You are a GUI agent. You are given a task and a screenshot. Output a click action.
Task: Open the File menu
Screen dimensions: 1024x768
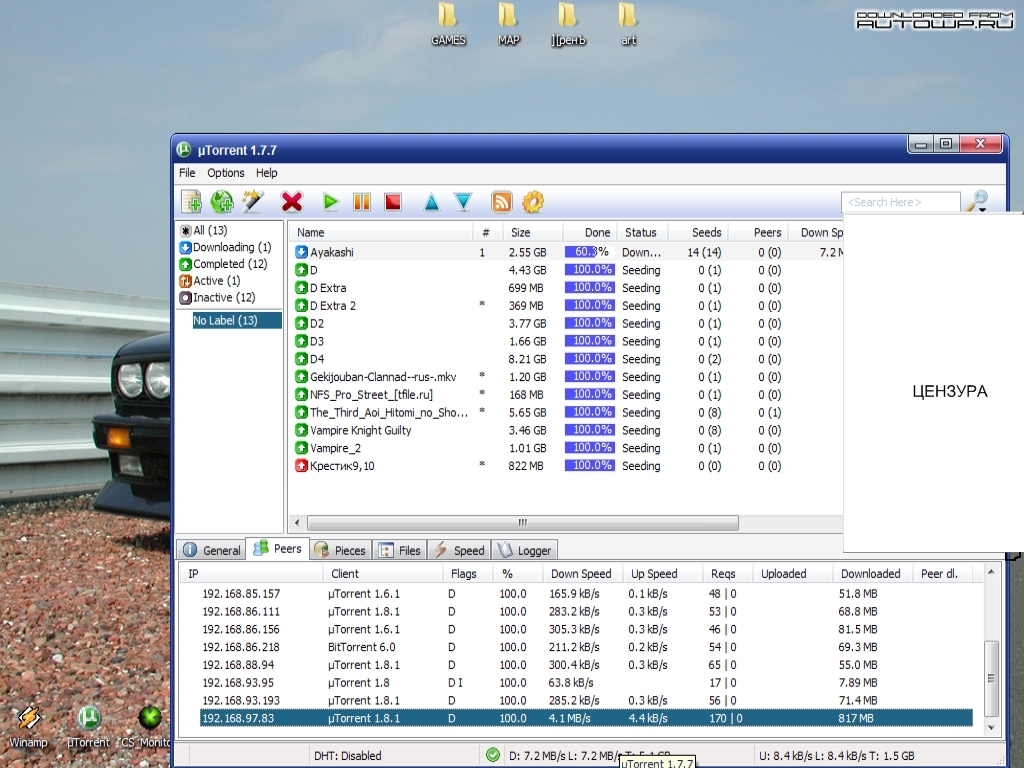click(x=187, y=173)
